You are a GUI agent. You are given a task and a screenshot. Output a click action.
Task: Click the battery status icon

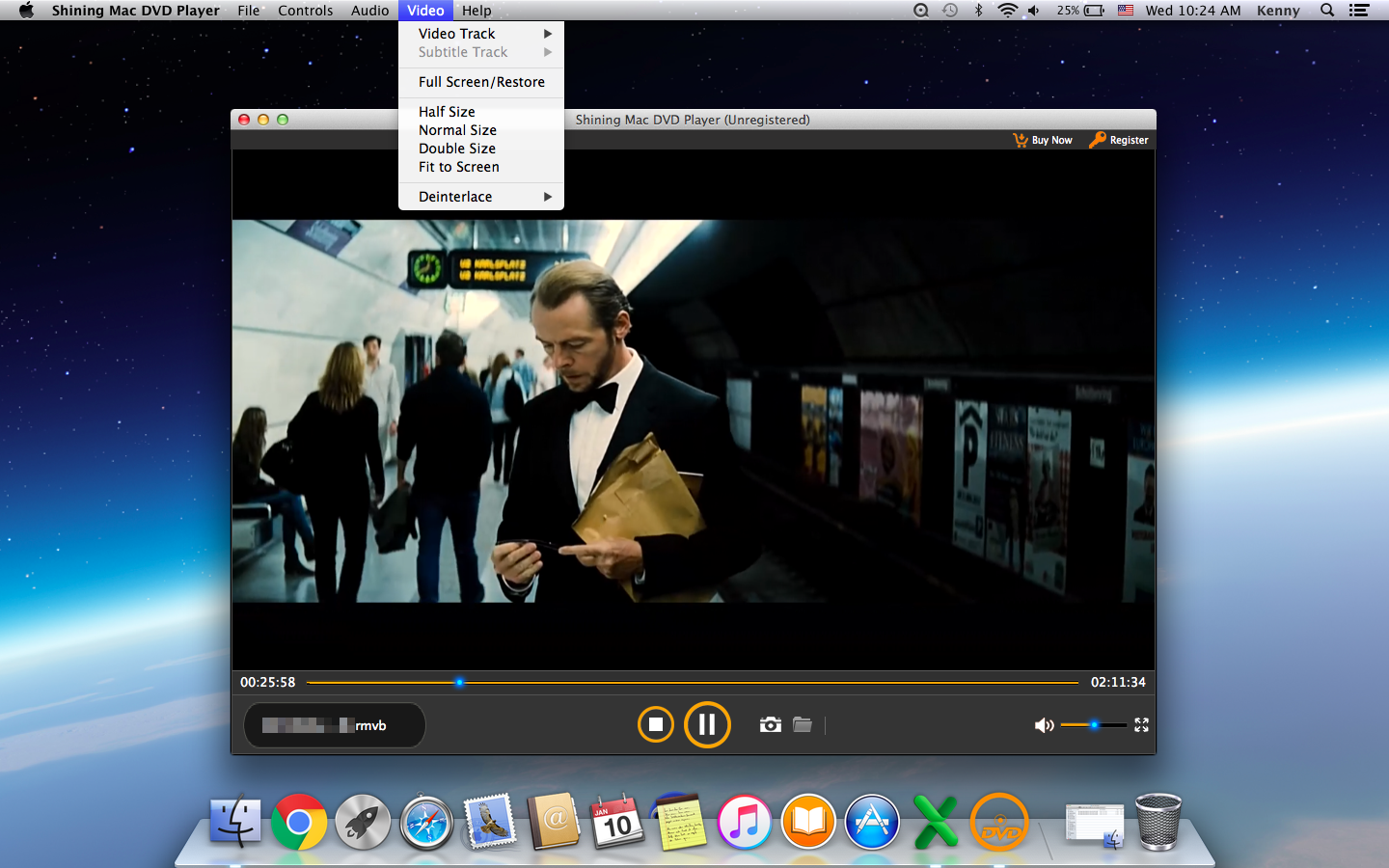point(1095,11)
